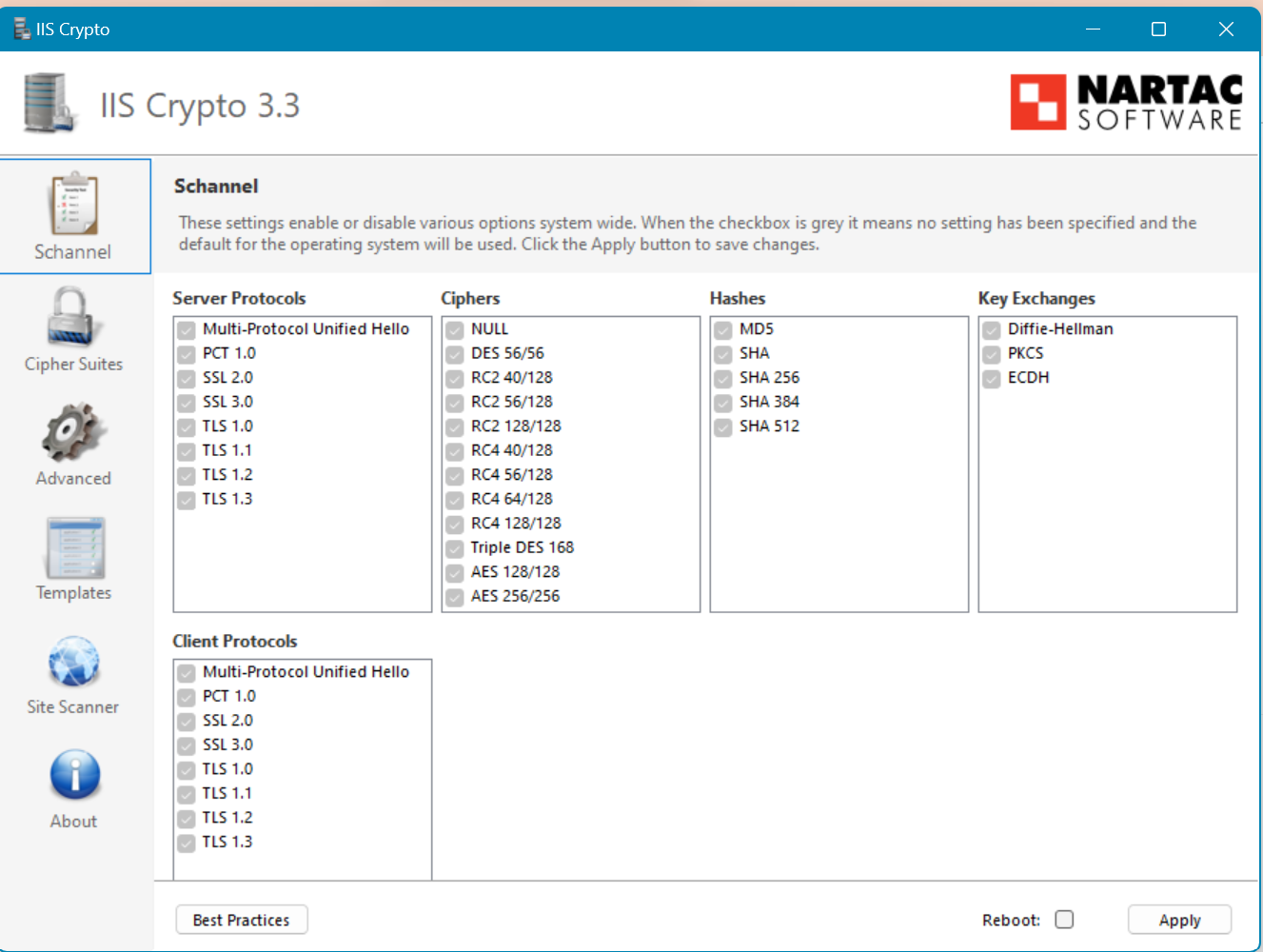1263x952 pixels.
Task: Click the NARTAC Software logo
Action: (1126, 102)
